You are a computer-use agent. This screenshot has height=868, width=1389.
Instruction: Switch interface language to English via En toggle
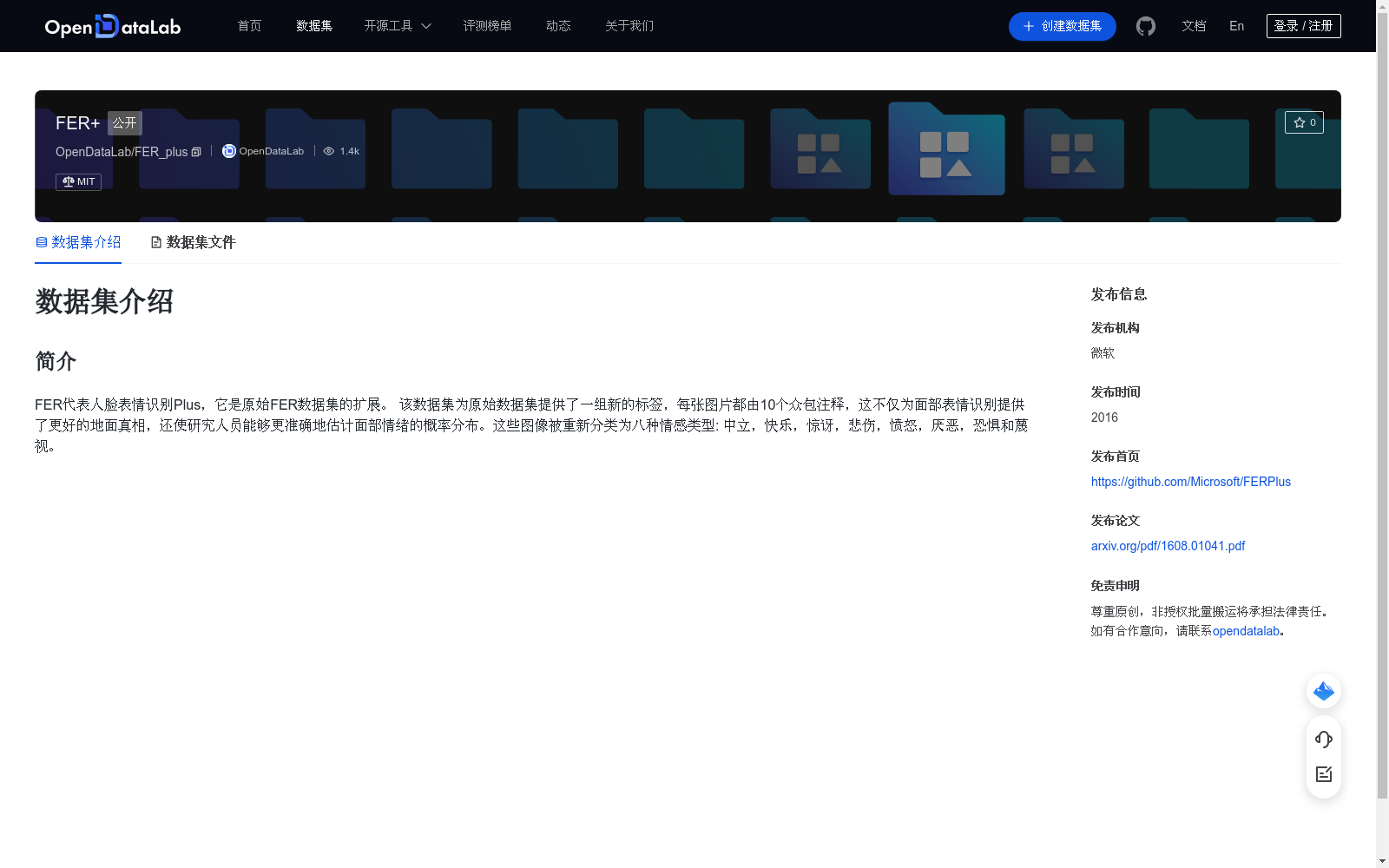point(1235,26)
